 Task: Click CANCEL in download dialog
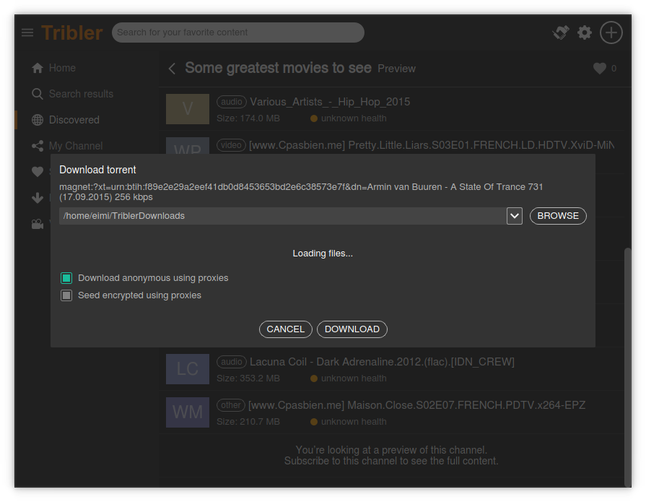pyautogui.click(x=286, y=329)
